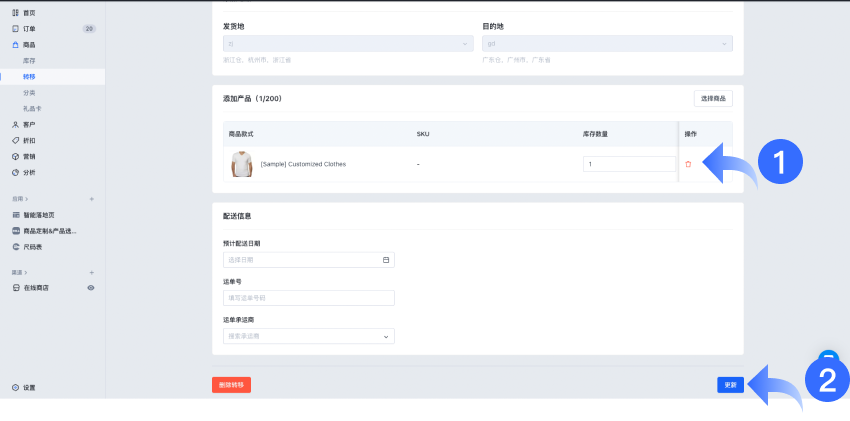Open 首页 from the sidebar
Screen dimensions: 850x421
tap(29, 12)
